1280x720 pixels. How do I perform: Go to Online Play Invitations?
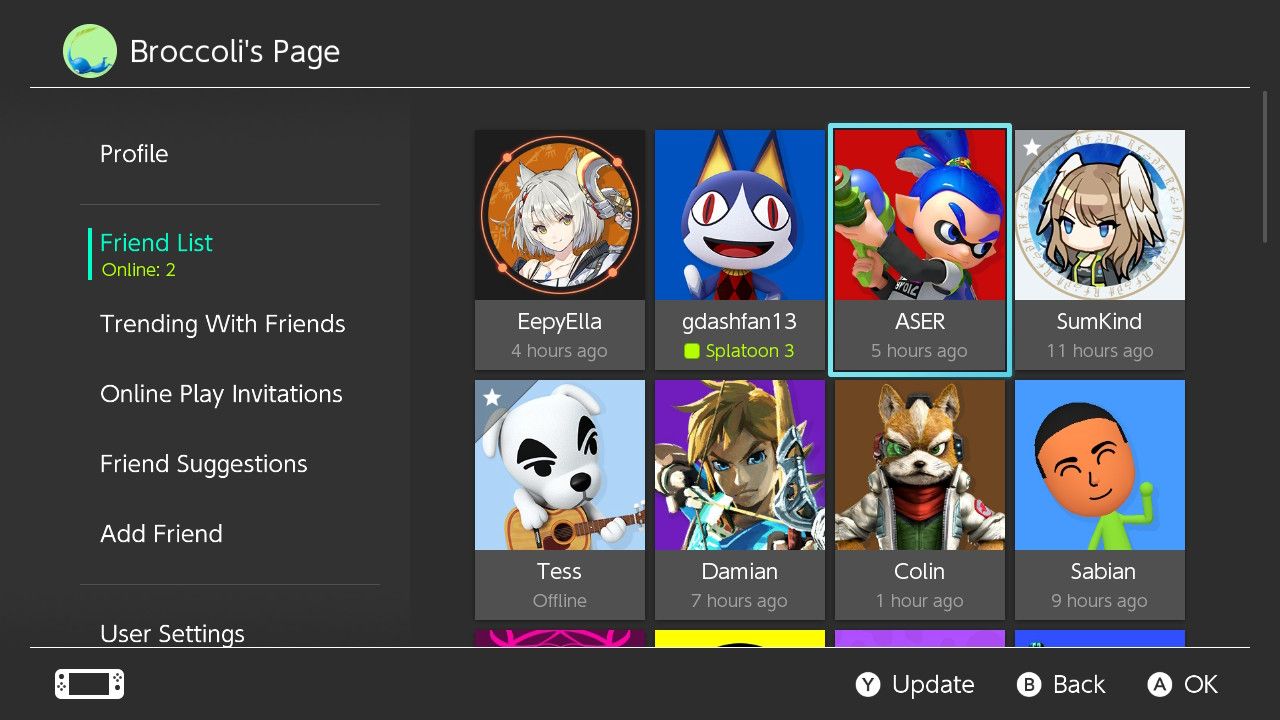click(221, 394)
